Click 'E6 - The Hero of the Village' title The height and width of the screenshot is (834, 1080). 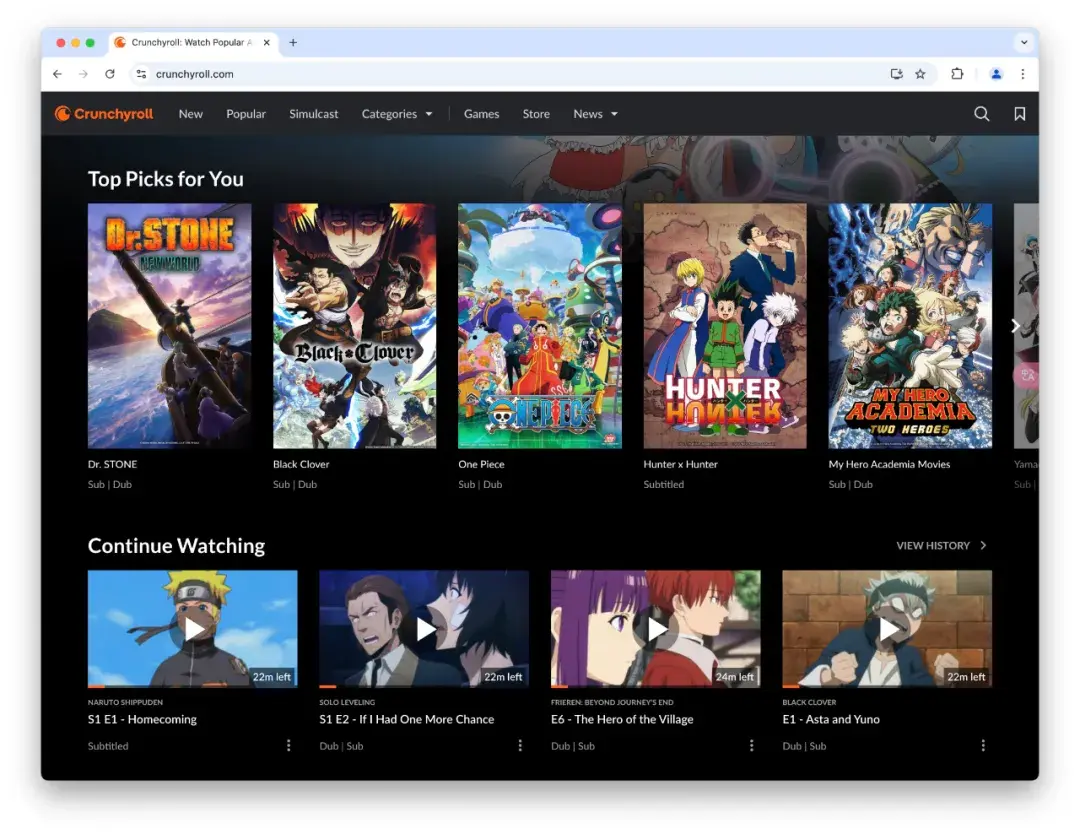(622, 719)
